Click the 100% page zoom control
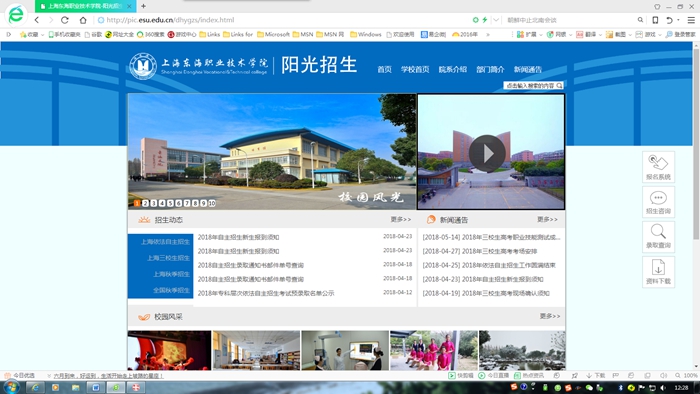The width and height of the screenshot is (700, 394). pos(687,376)
